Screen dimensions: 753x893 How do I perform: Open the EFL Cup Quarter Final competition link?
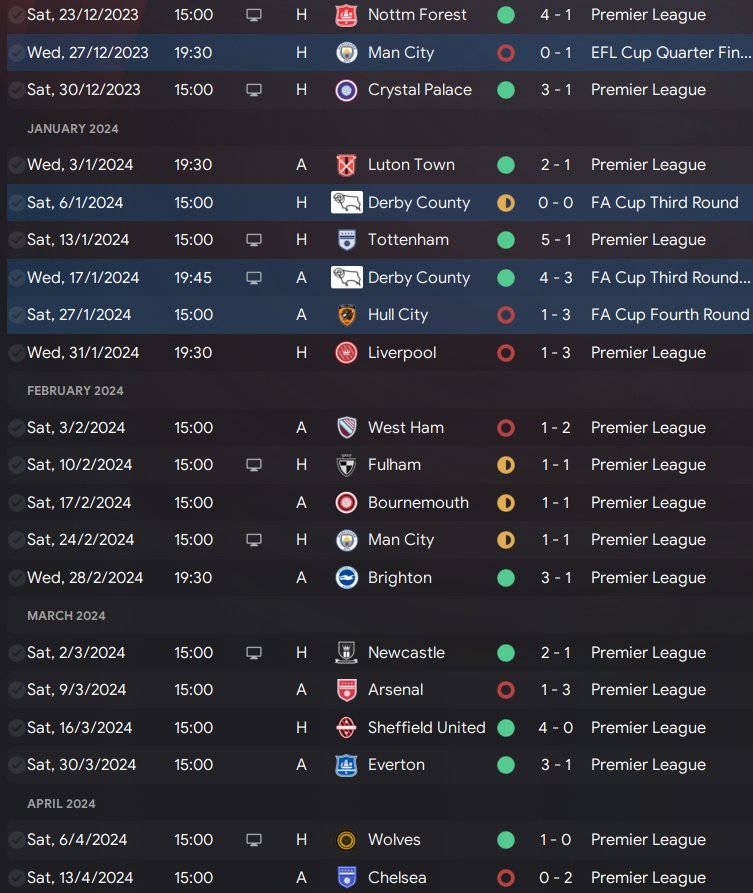pos(669,53)
